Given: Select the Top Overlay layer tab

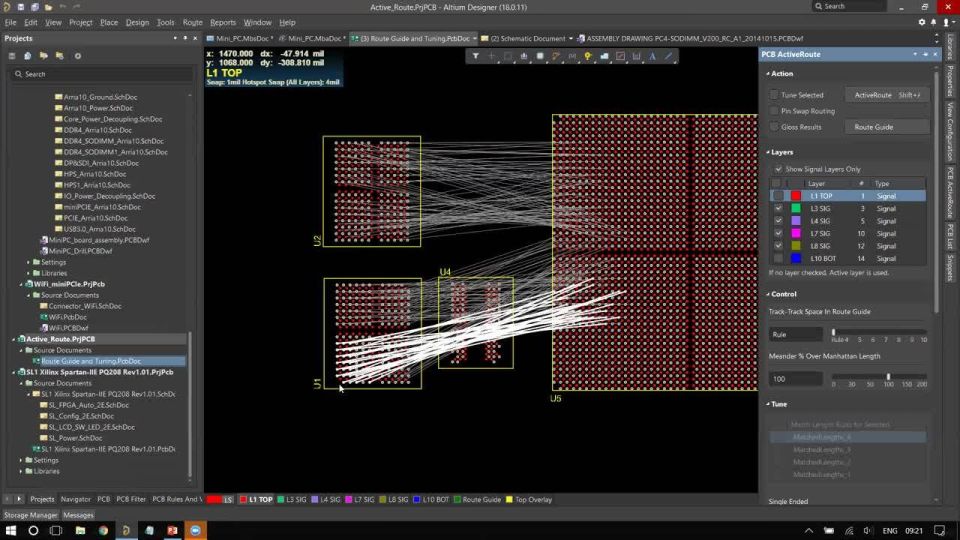Looking at the screenshot, I should tap(528, 500).
